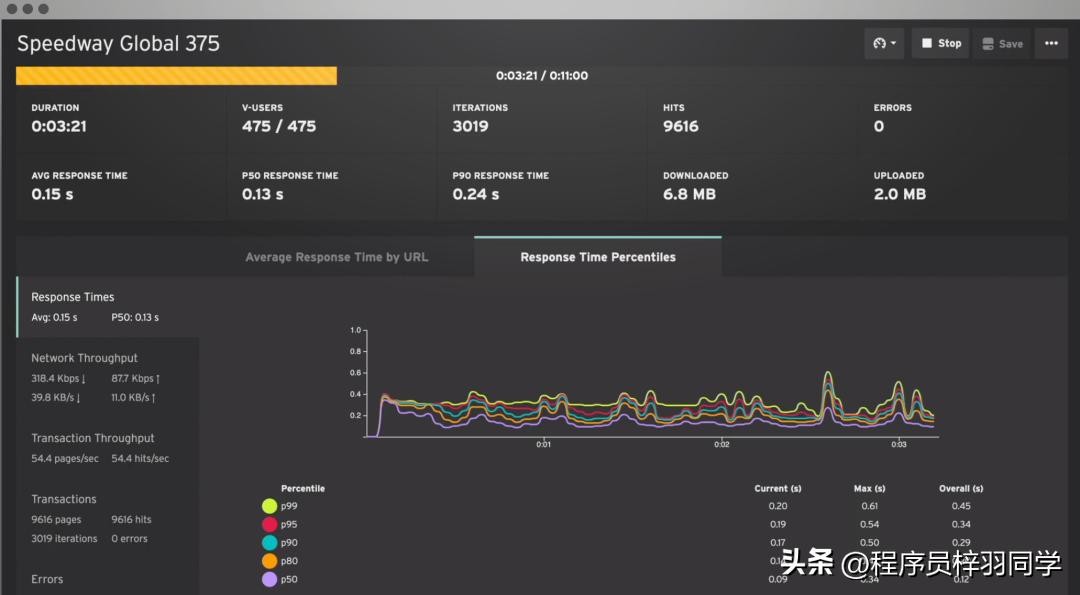Open the speedometer gauge dropdown
1080x595 pixels.
[x=884, y=44]
